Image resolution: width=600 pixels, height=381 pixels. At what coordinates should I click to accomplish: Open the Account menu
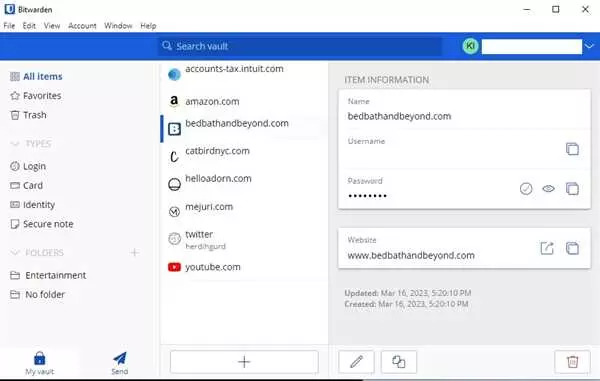coord(82,26)
